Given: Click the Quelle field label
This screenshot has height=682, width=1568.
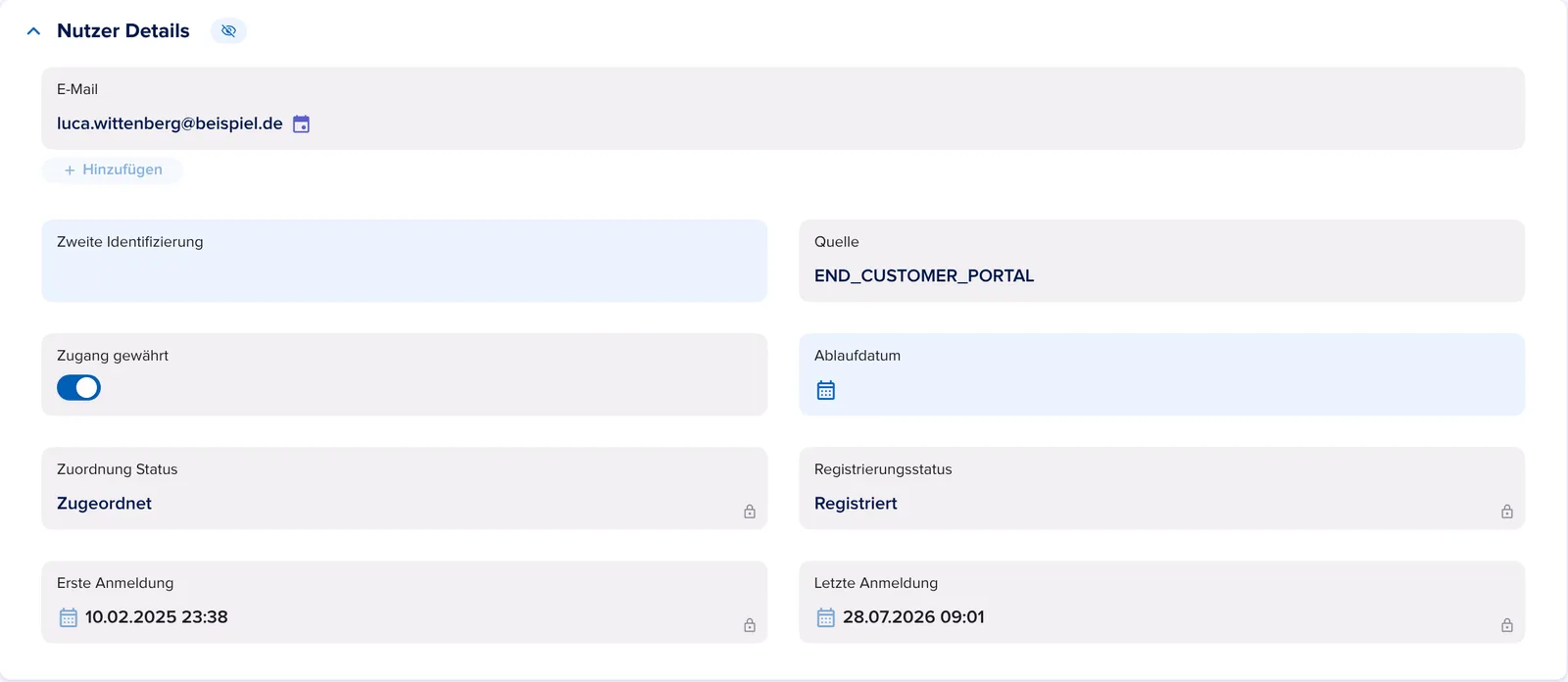Looking at the screenshot, I should pos(837,242).
